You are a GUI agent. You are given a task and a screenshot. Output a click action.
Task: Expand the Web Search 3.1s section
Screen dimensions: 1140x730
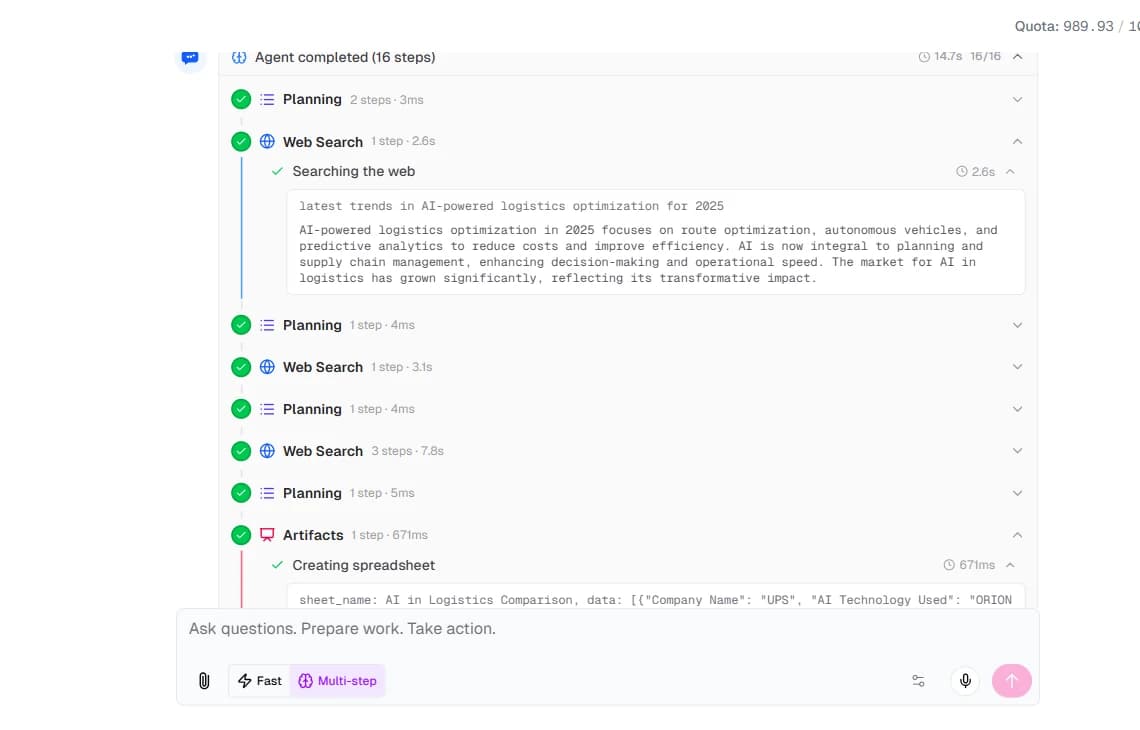pyautogui.click(x=1017, y=367)
